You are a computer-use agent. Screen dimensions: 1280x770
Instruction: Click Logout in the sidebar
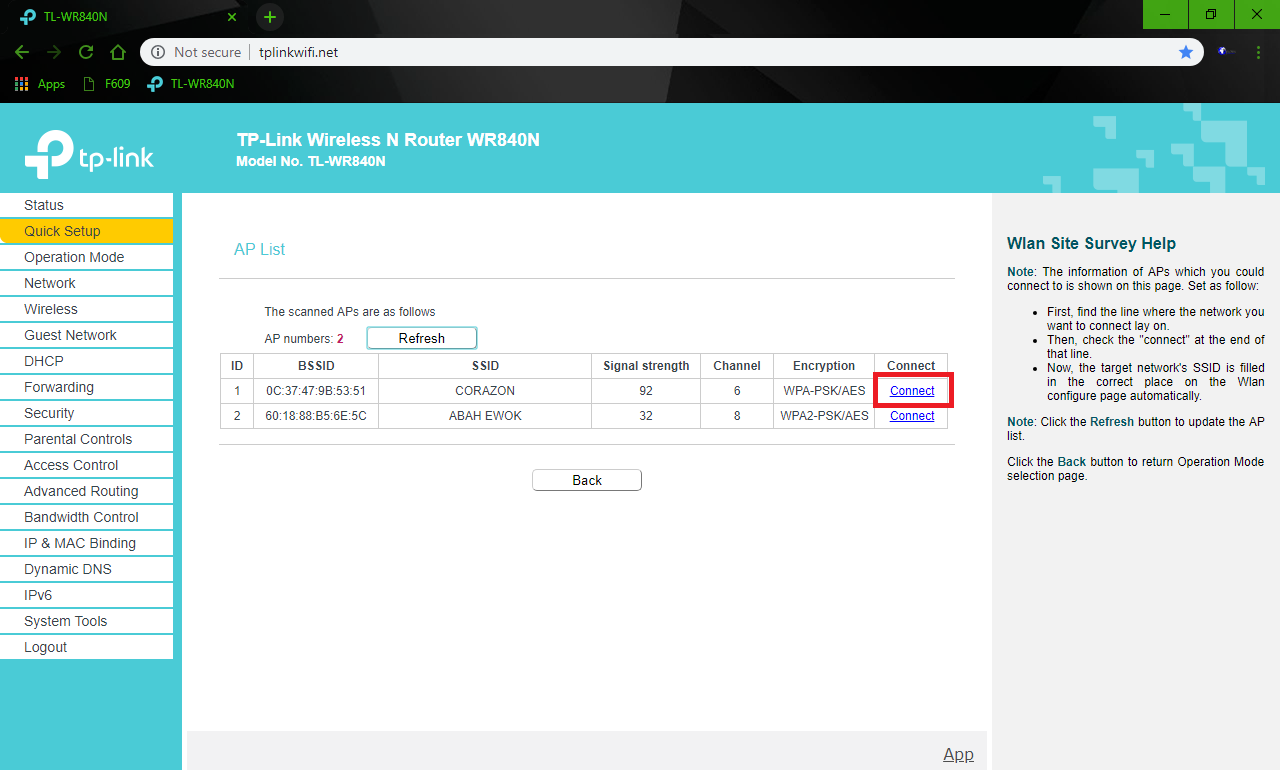pos(86,647)
